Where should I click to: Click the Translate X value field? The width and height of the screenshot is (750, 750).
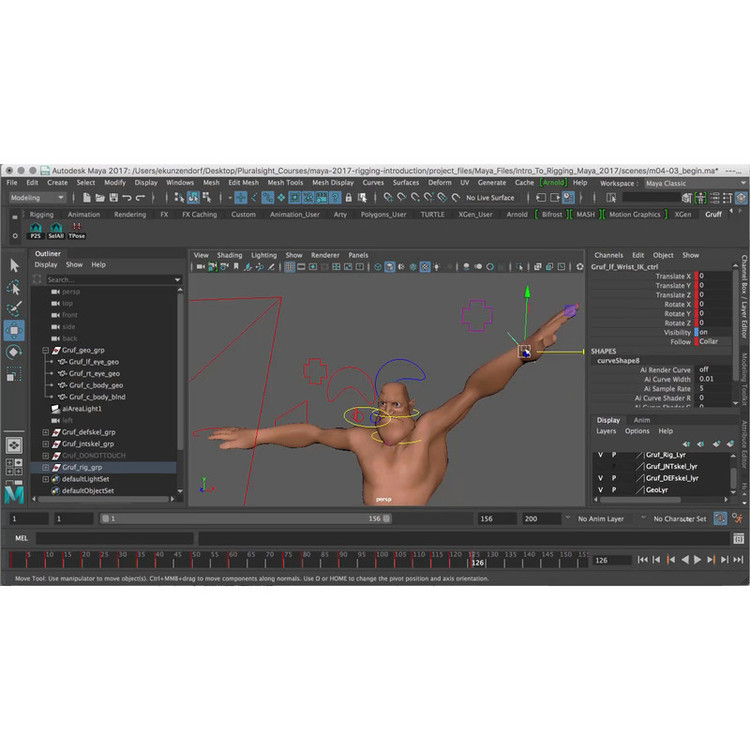click(714, 275)
